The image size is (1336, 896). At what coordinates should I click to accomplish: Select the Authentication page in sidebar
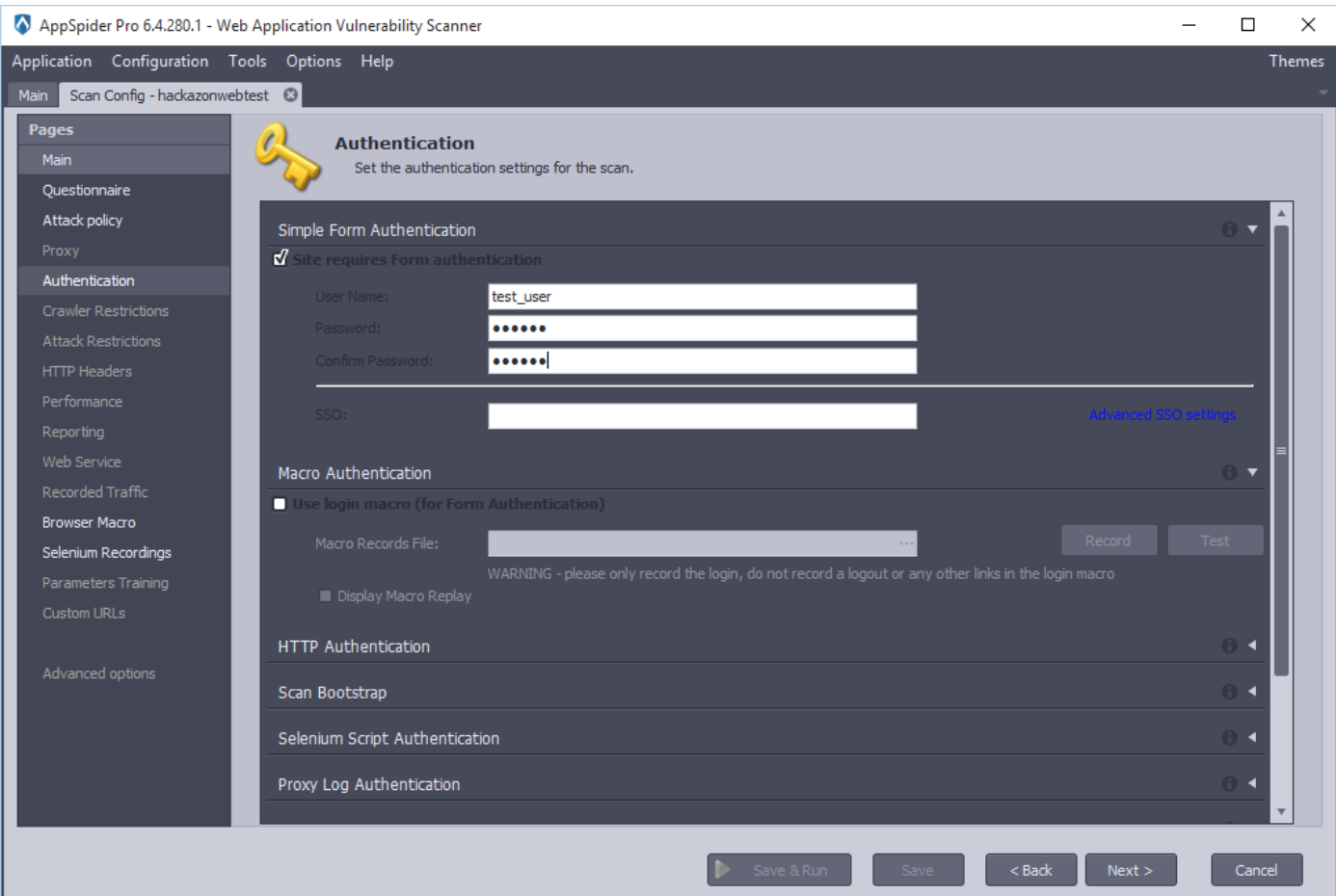(123, 280)
